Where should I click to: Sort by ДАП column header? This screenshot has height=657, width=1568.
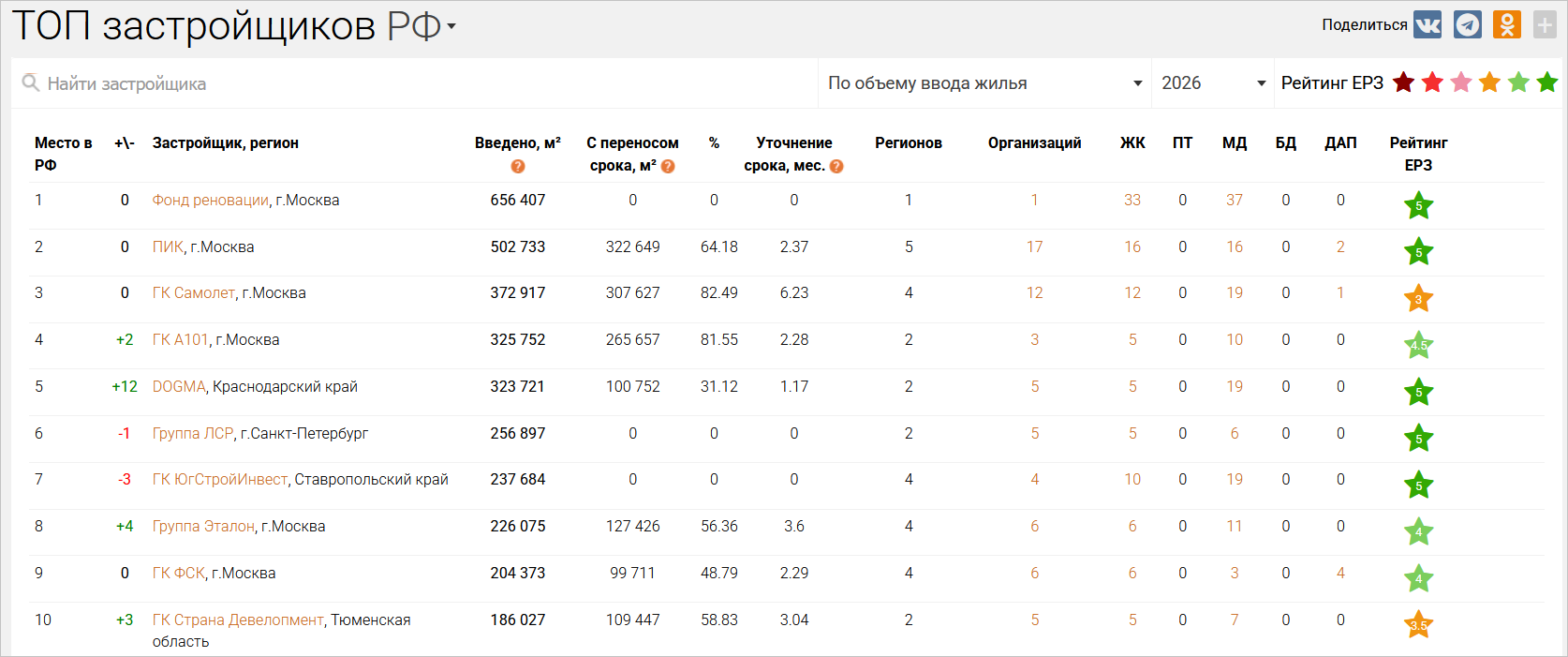coord(1340,142)
